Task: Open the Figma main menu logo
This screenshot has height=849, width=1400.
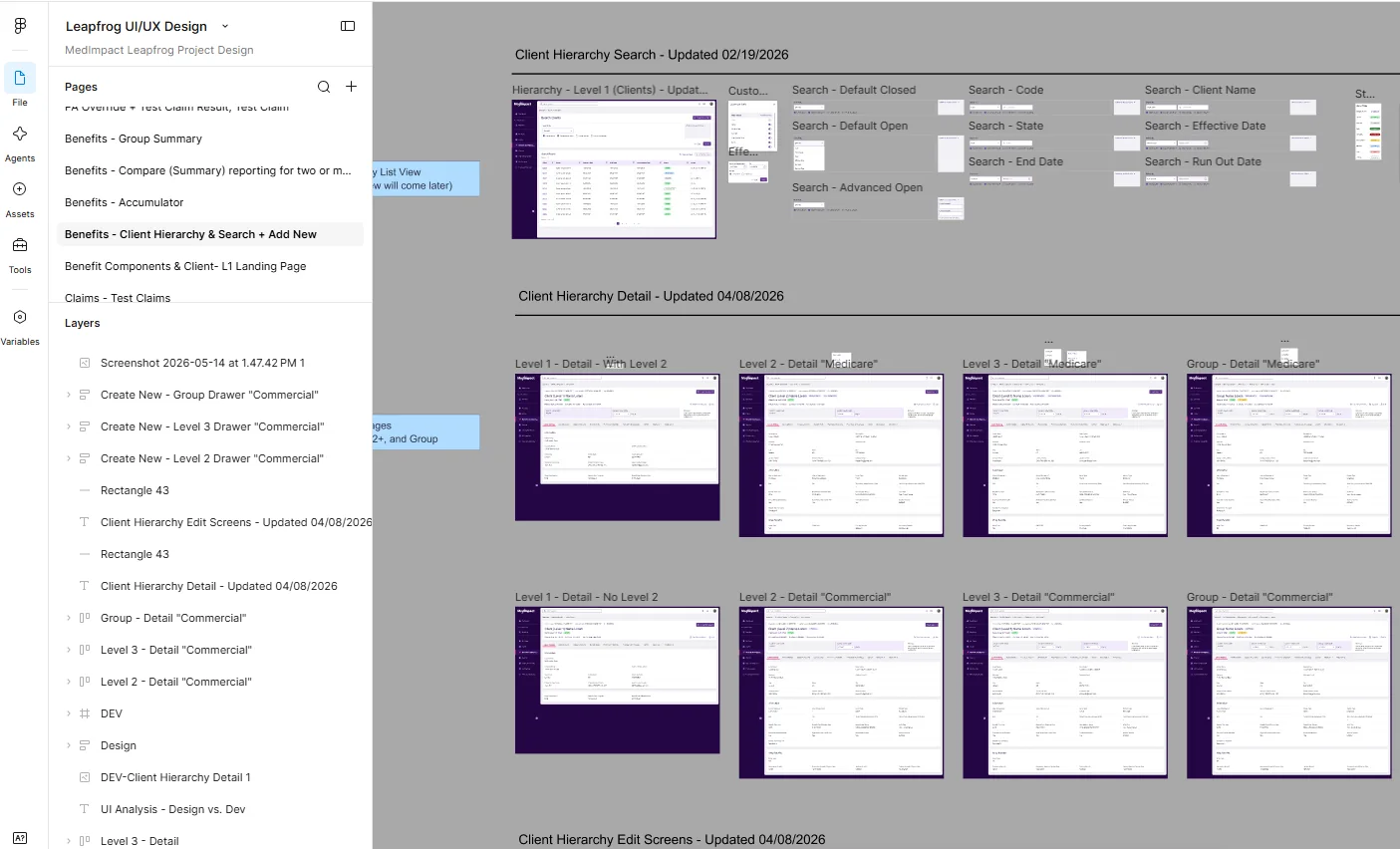Action: coord(20,26)
